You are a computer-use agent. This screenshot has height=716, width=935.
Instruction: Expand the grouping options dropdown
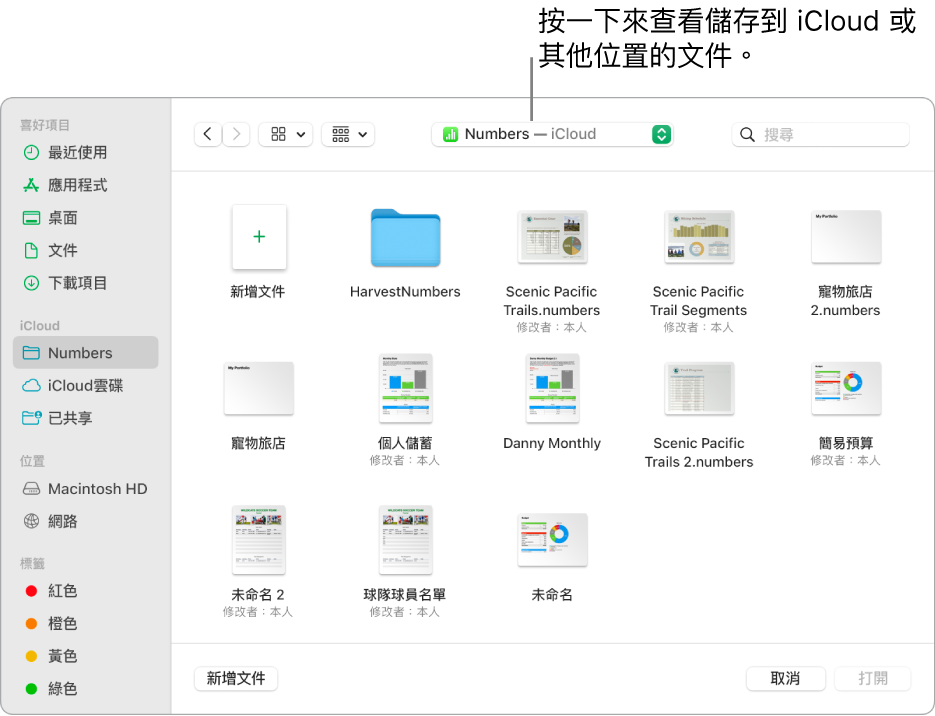pyautogui.click(x=347, y=134)
